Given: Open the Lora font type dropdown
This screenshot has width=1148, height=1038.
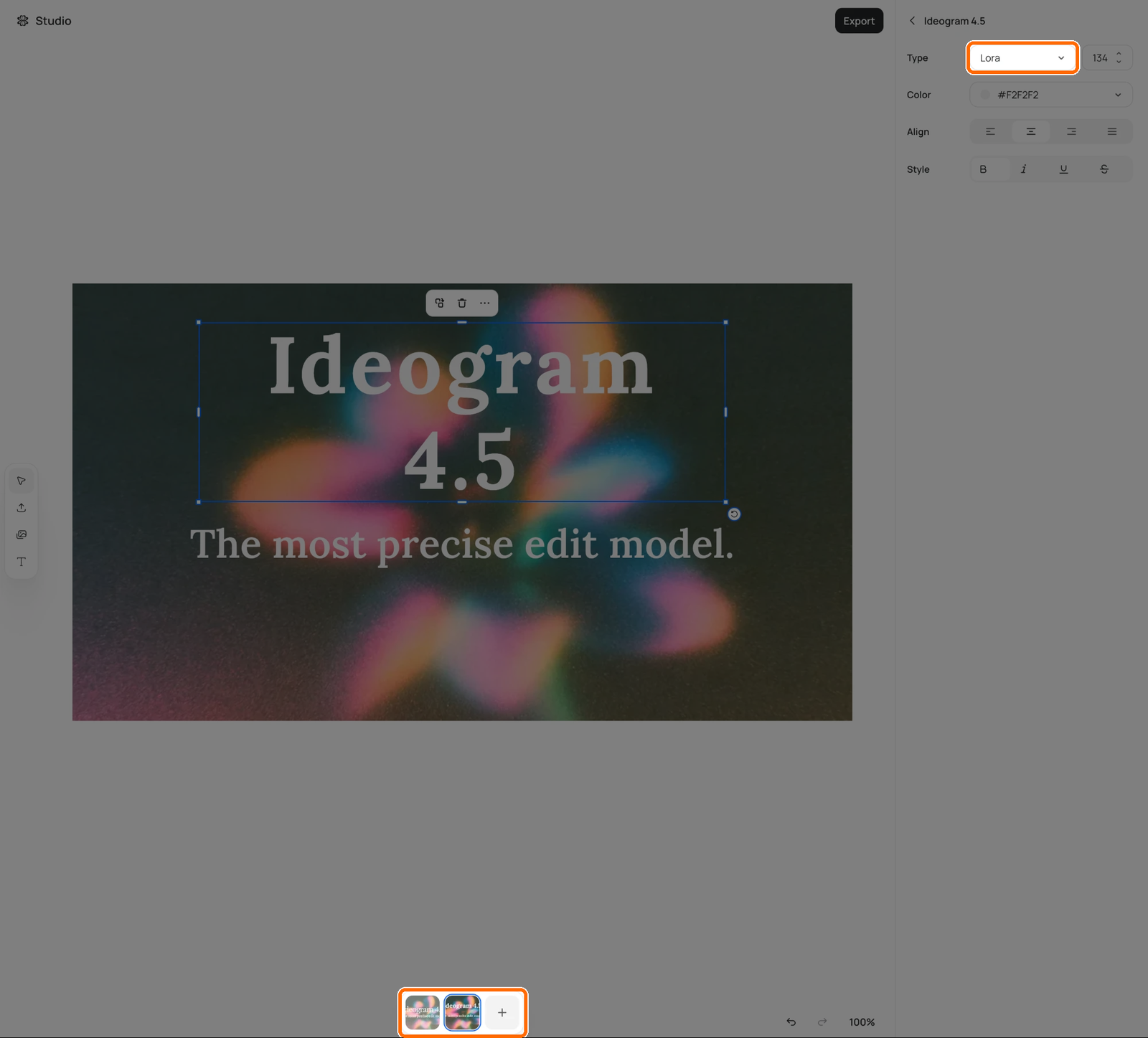Looking at the screenshot, I should click(1022, 57).
